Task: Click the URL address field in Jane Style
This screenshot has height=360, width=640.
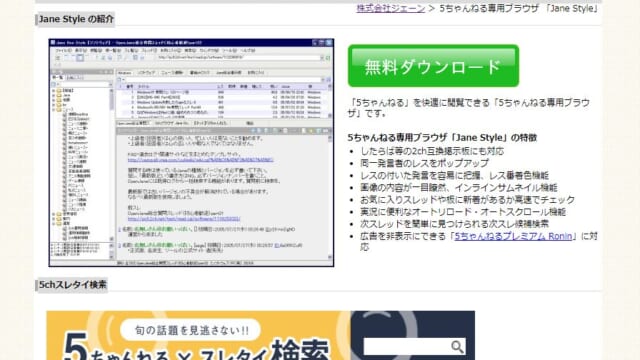Action: pos(239,58)
